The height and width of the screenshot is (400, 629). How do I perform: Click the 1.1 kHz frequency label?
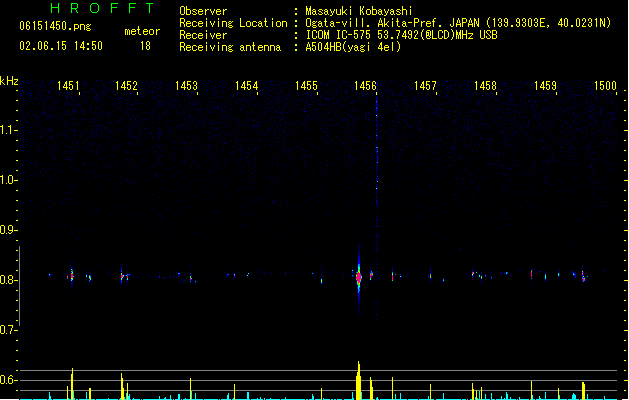(x=8, y=130)
